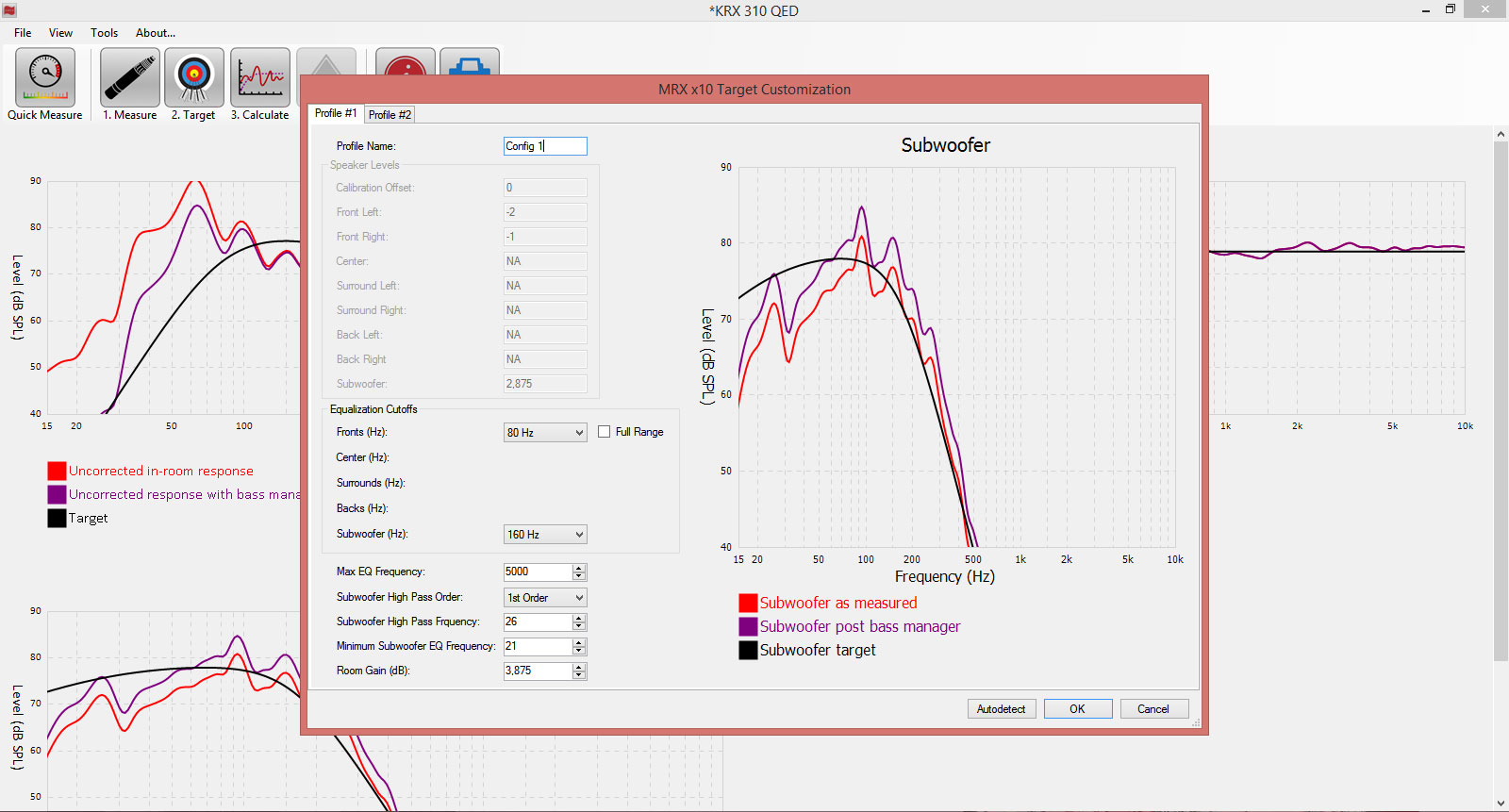Click the Center level field showing NA
The height and width of the screenshot is (812, 1509).
545,261
